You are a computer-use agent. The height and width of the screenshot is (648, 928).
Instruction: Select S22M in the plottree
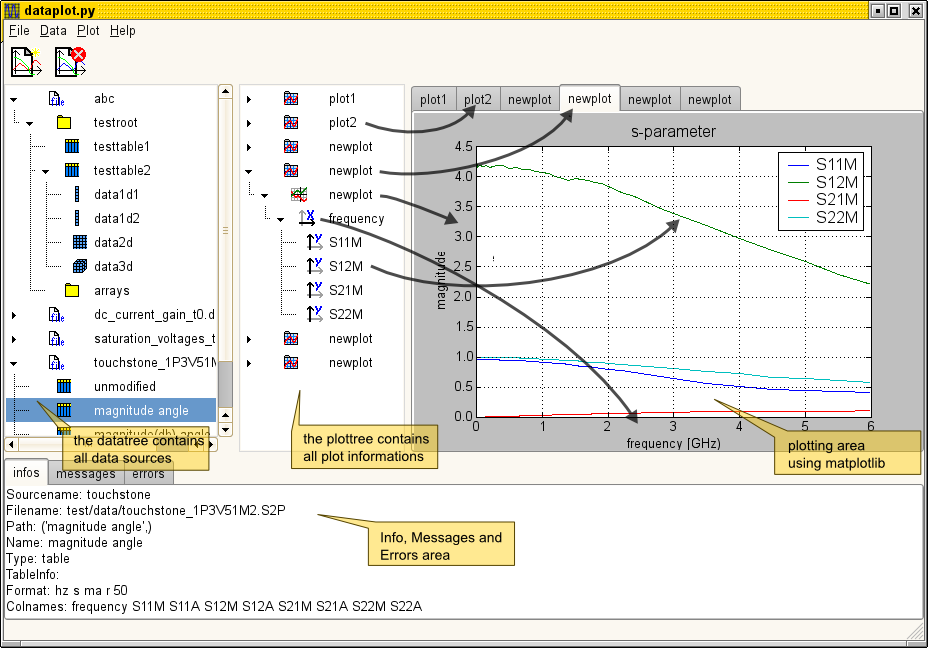click(x=345, y=315)
